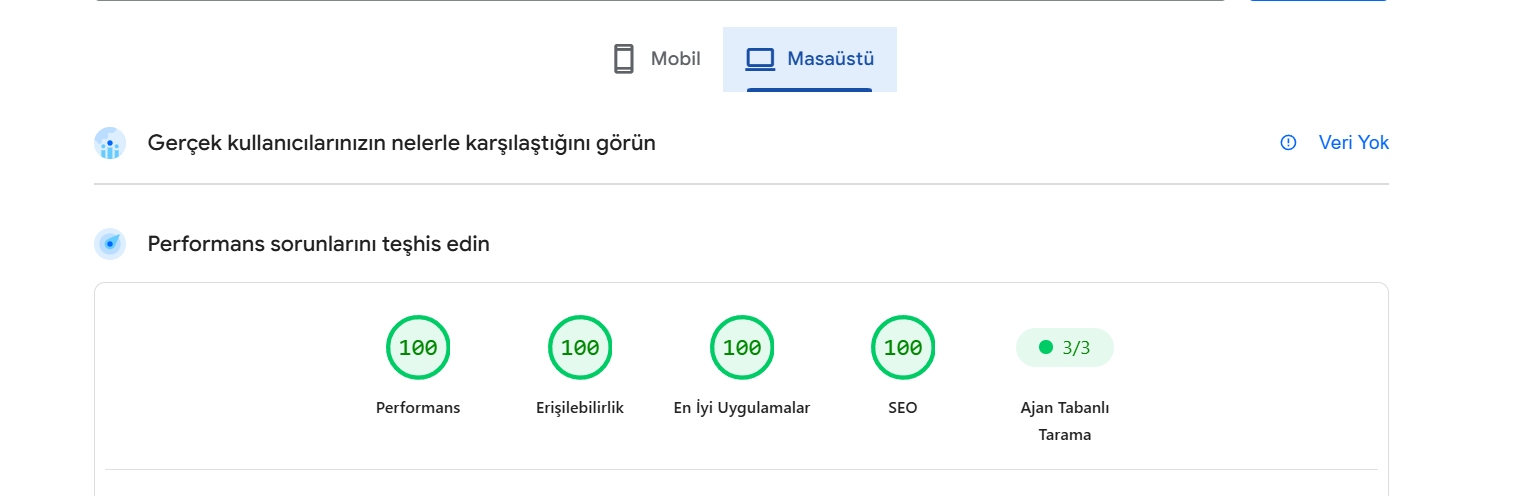Click the radar icon beside Performans sorunlarını teşhis edin
This screenshot has height=496, width=1515.
[110, 244]
